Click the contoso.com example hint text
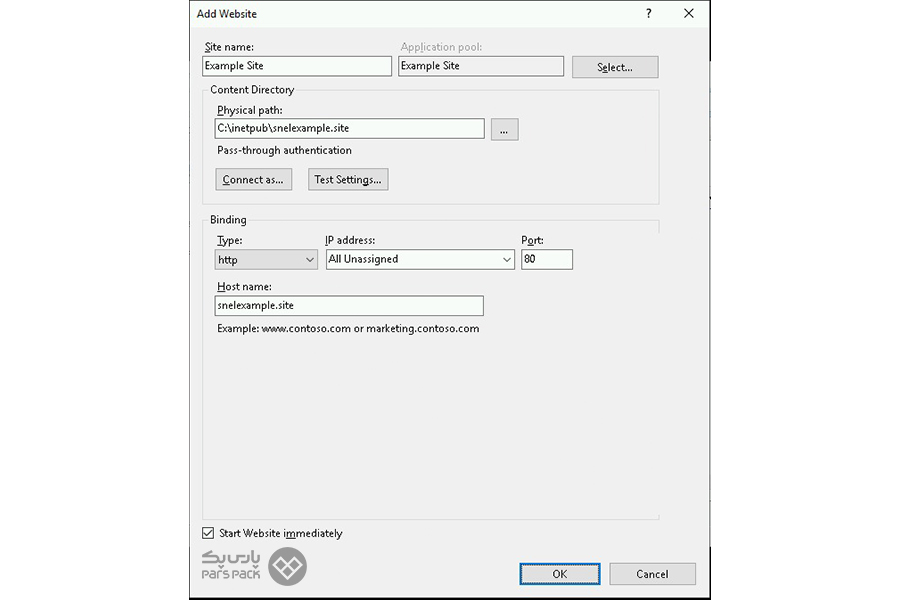Viewport: 900px width, 600px height. pyautogui.click(x=348, y=329)
